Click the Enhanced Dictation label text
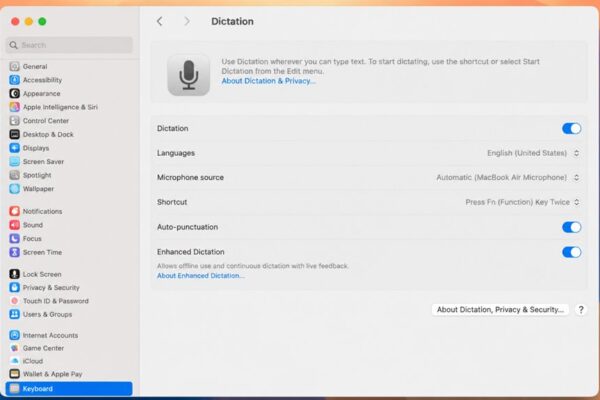The image size is (600, 400). pos(191,252)
